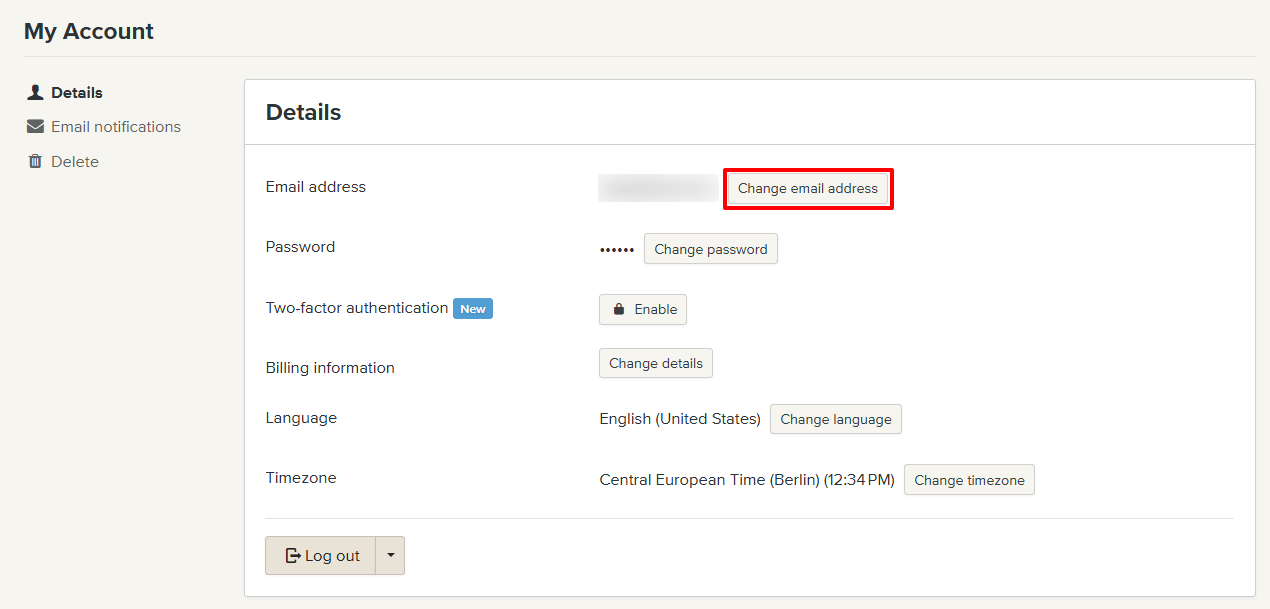Click the Change language button
Viewport: 1270px width, 609px height.
click(835, 419)
